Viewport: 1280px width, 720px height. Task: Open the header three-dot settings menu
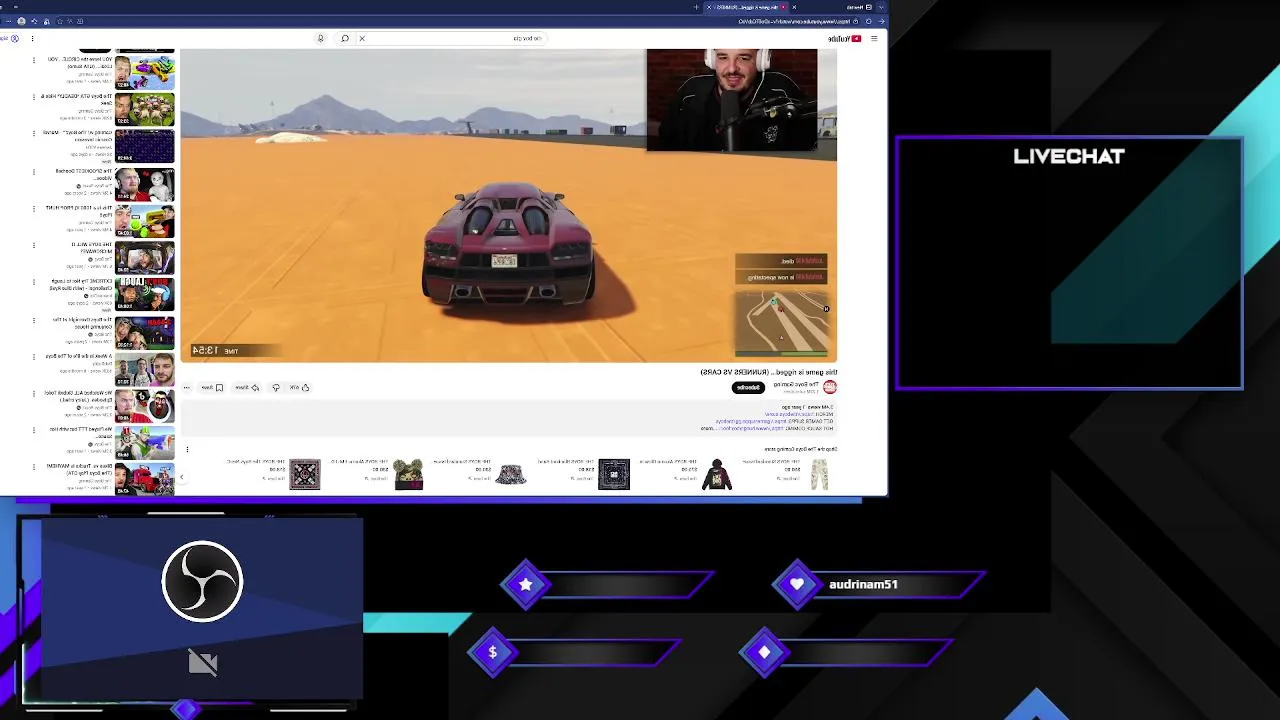(x=32, y=38)
